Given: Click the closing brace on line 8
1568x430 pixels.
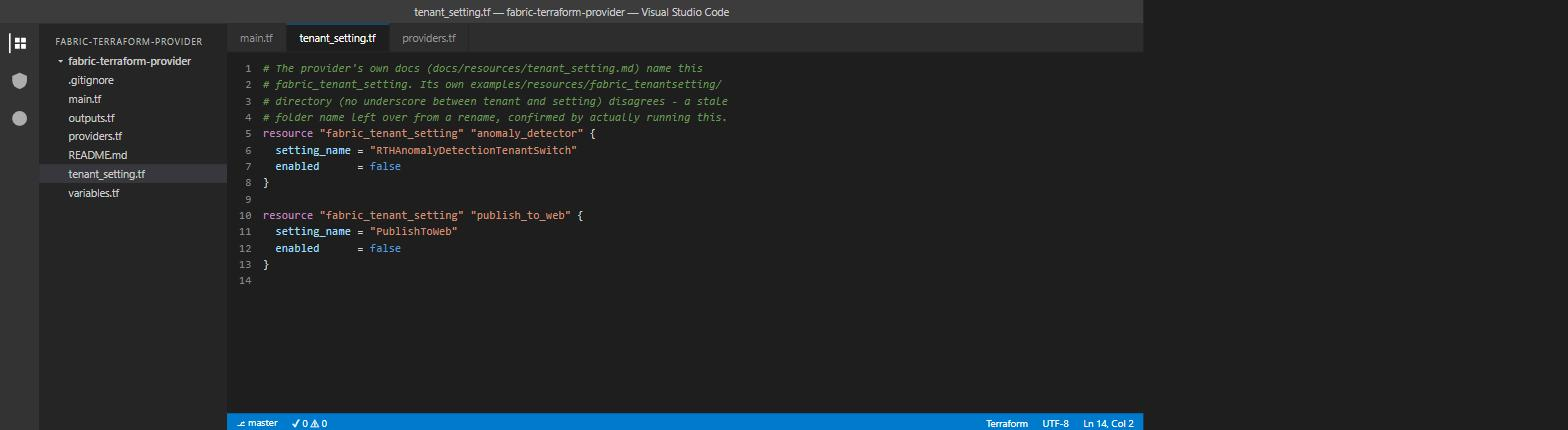Looking at the screenshot, I should pyautogui.click(x=266, y=182).
